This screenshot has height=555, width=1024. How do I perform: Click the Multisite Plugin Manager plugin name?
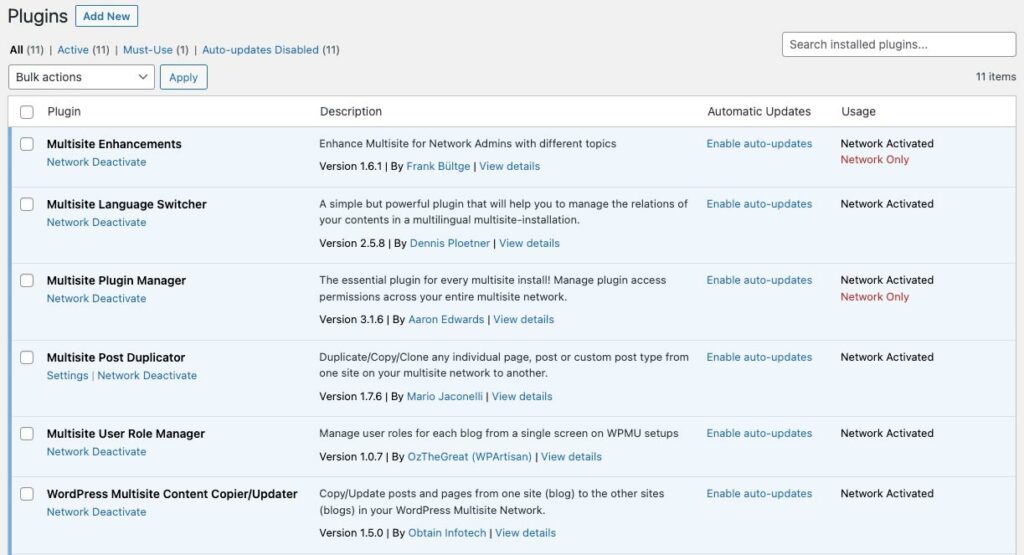click(116, 281)
